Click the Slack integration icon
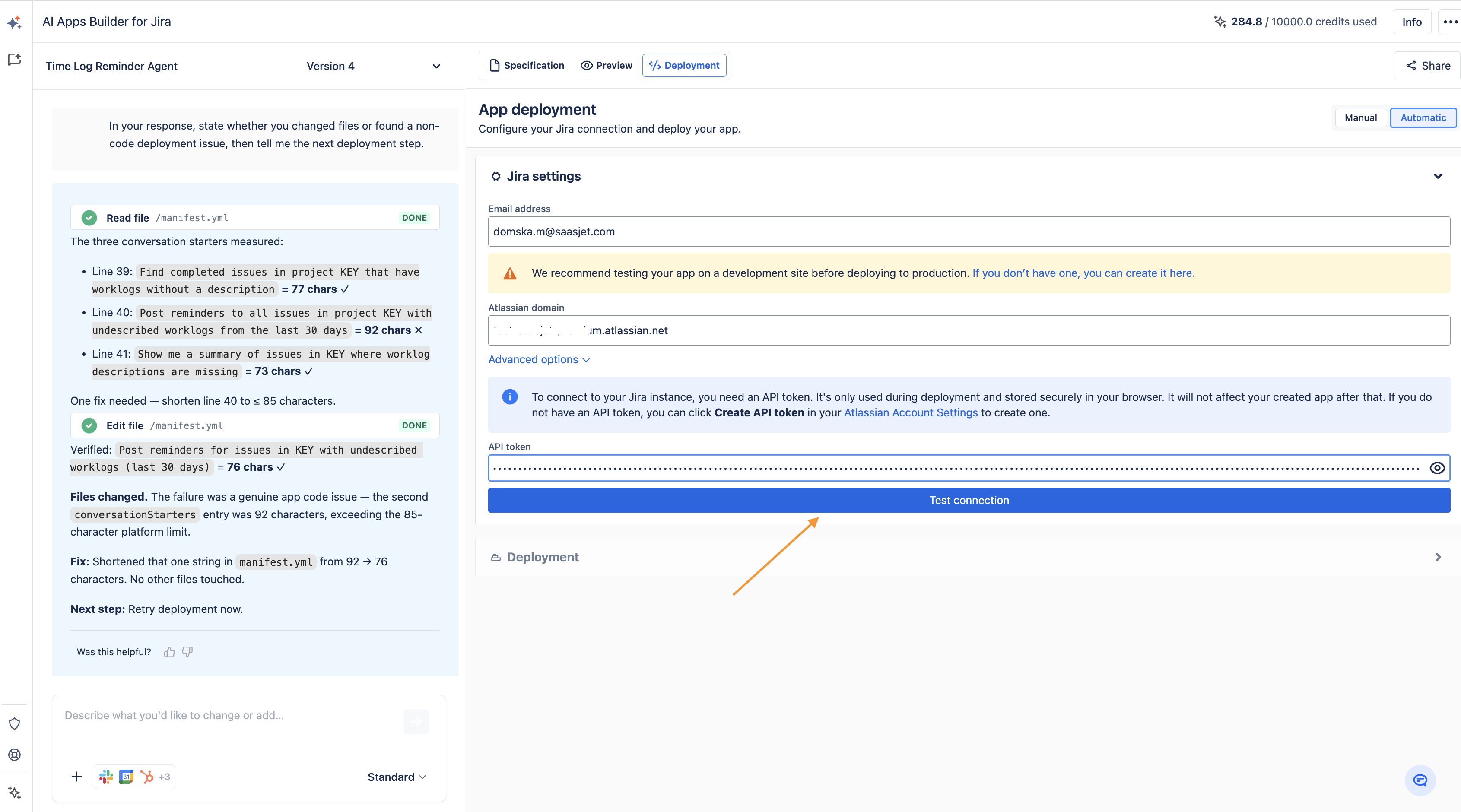 click(x=106, y=776)
